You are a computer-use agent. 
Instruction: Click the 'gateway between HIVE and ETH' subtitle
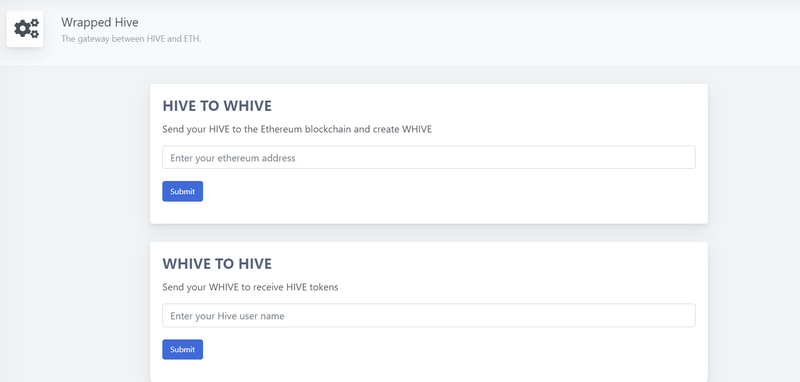click(x=131, y=39)
